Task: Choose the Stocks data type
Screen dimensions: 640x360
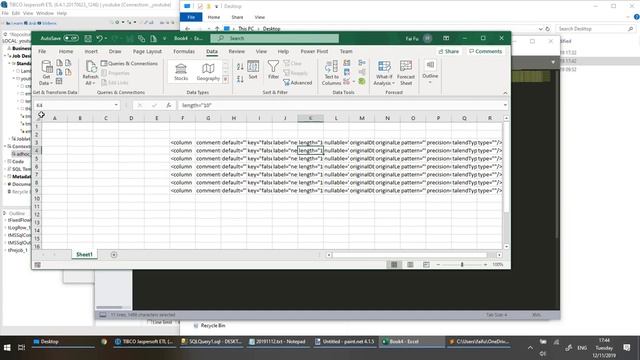Action: click(x=181, y=72)
